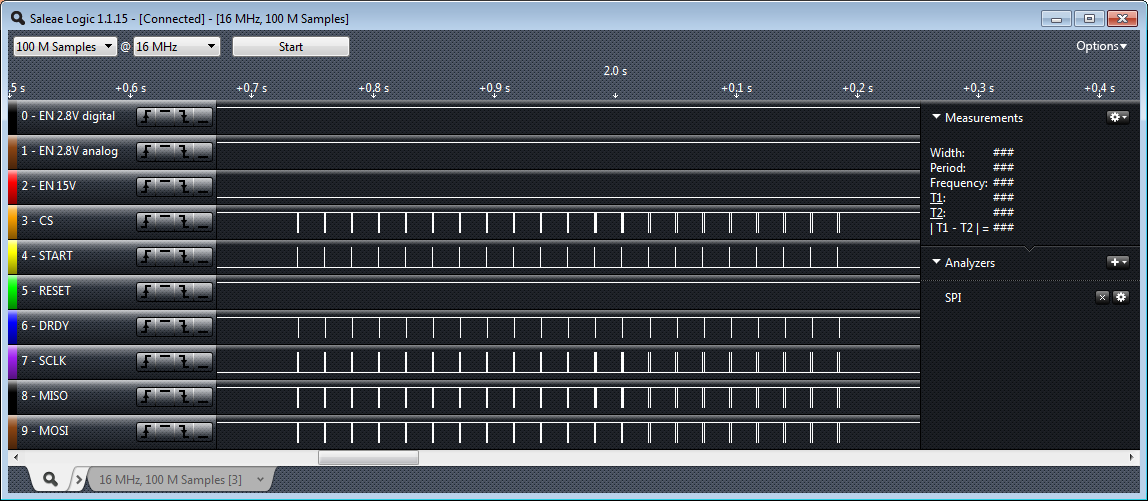Open the 16 MHz sample rate dropdown
The image size is (1148, 501).
tap(176, 47)
